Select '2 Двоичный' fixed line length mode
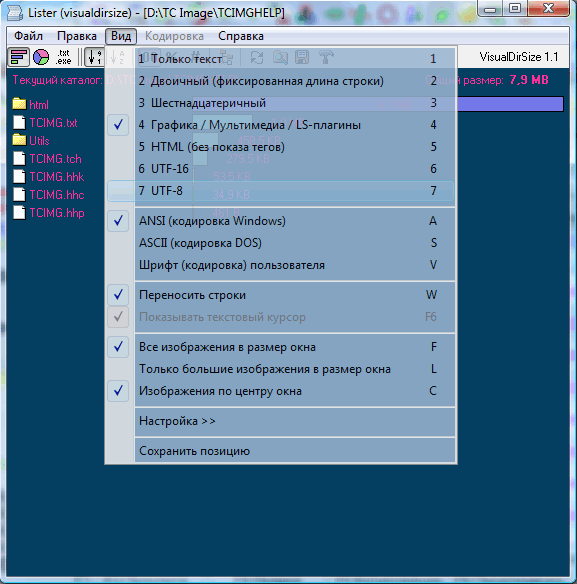The width and height of the screenshot is (577, 584). click(281, 81)
